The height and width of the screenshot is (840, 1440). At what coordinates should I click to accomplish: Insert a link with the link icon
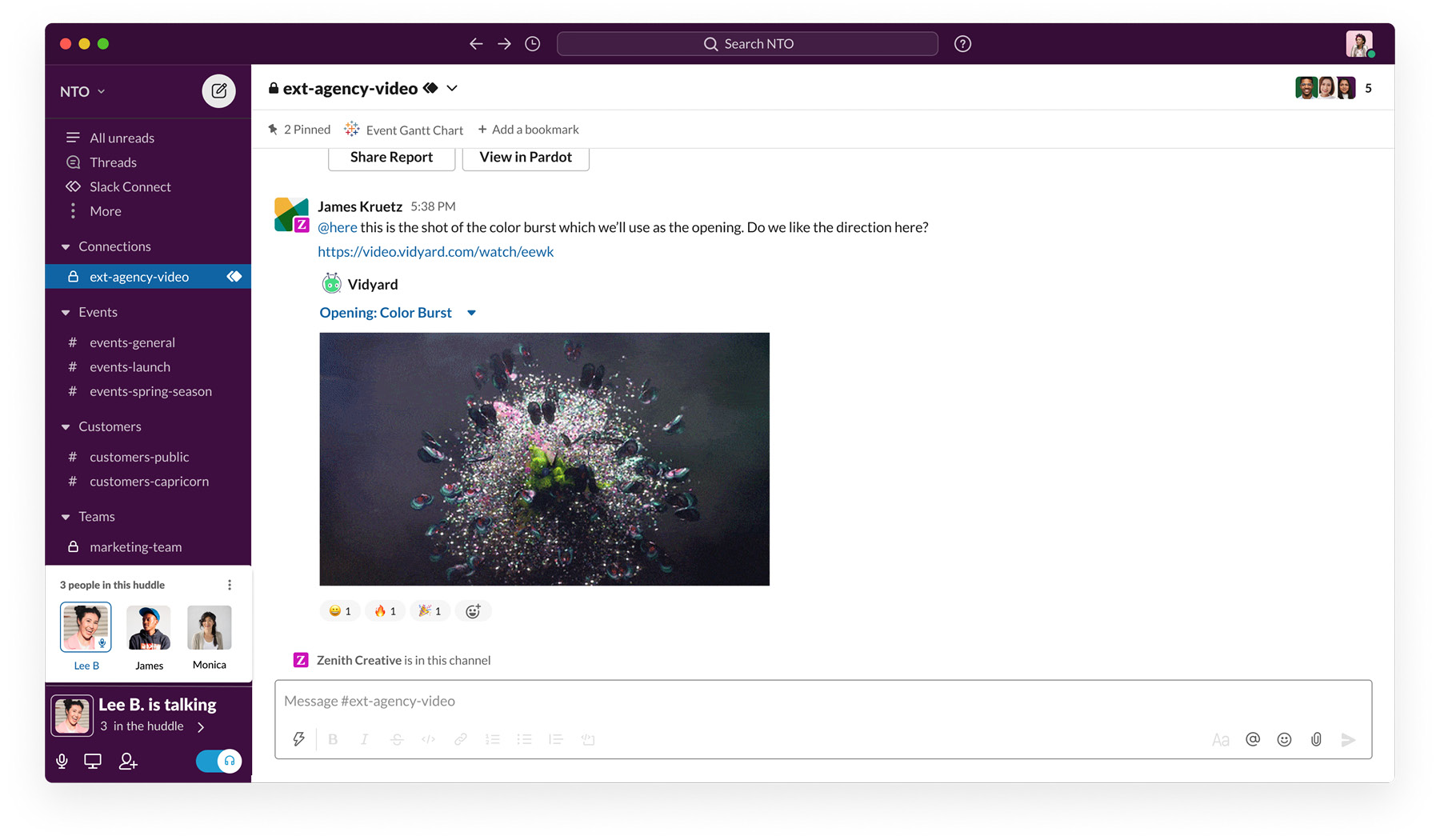point(461,739)
